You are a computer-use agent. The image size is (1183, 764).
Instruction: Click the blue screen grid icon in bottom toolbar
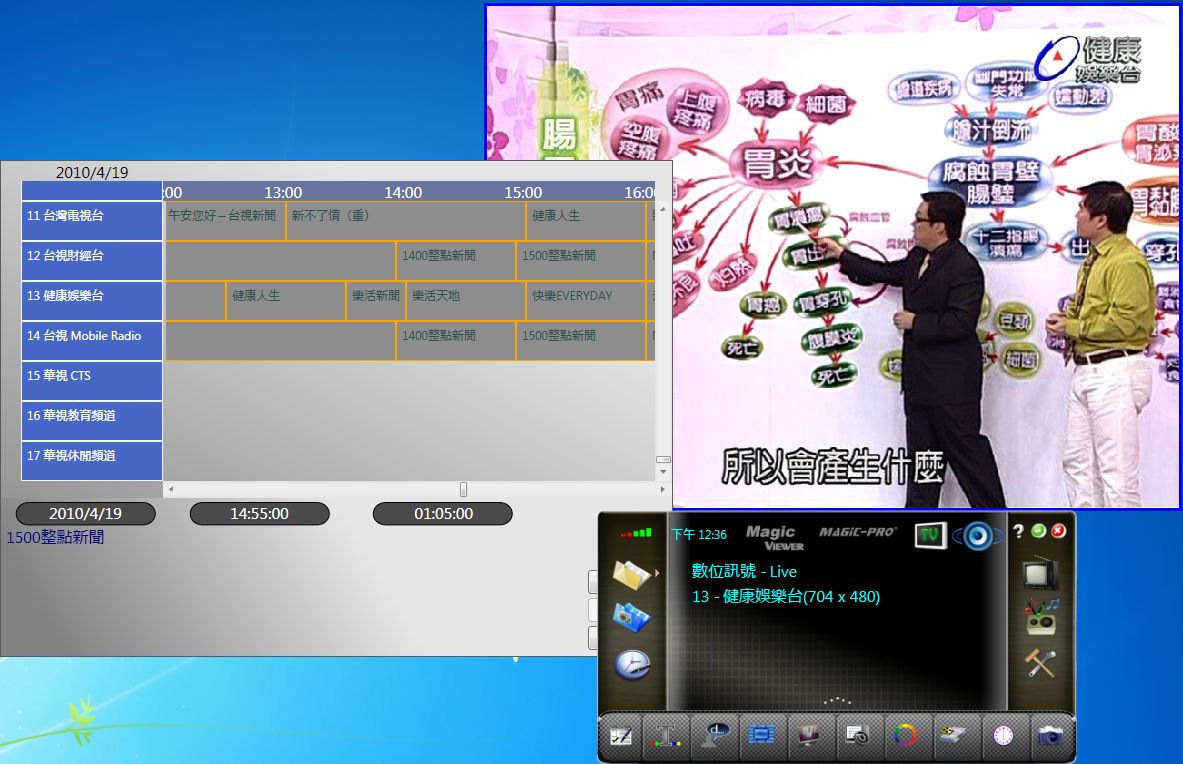761,734
